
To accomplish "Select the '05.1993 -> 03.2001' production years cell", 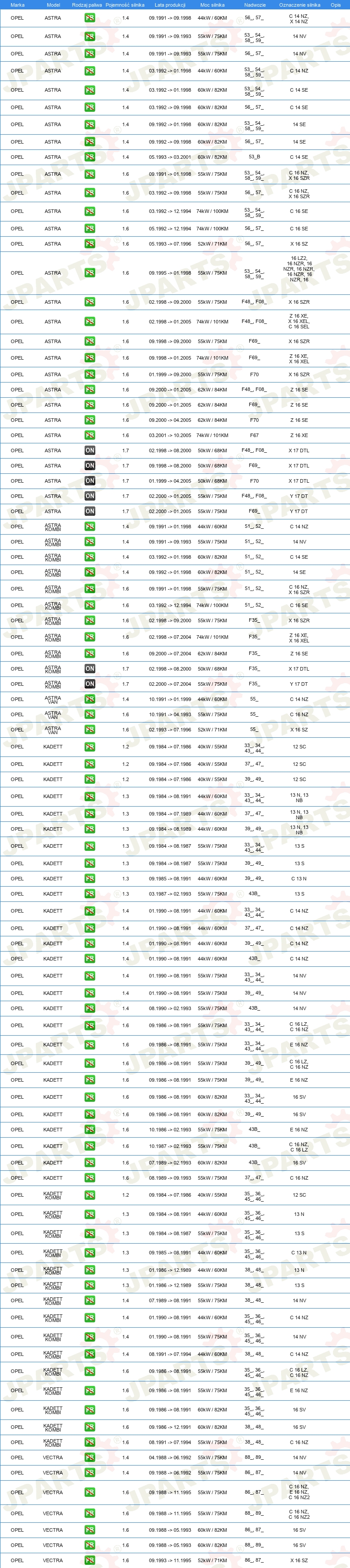I will 170,157.
